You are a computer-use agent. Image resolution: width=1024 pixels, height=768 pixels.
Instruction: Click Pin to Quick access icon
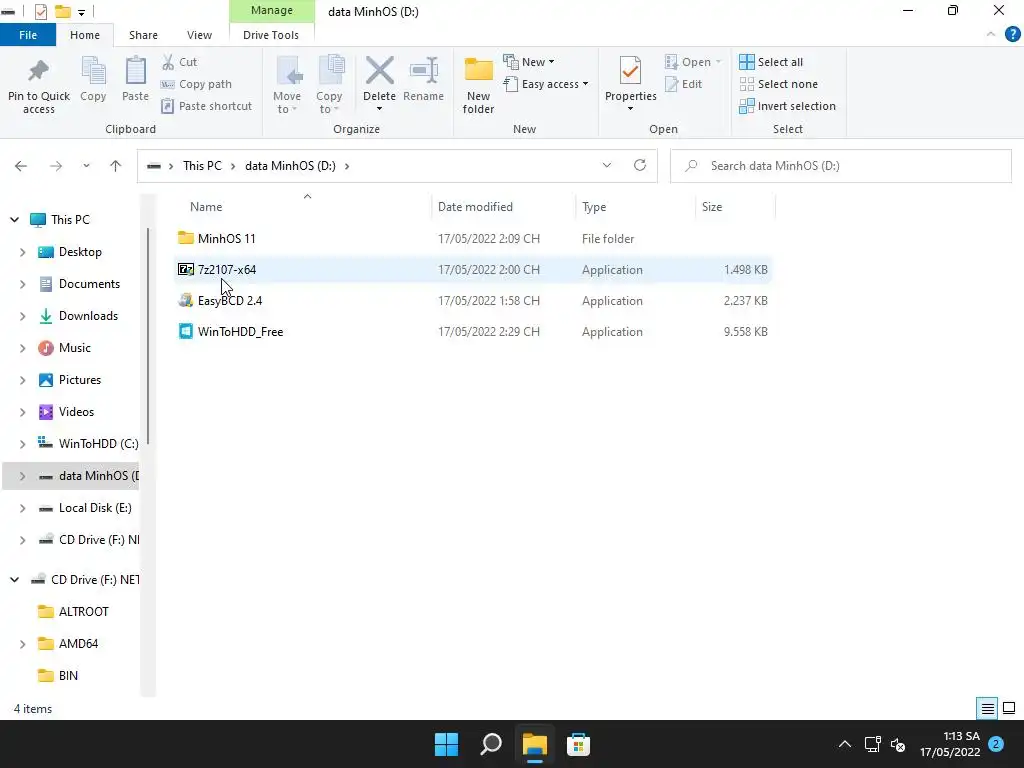point(39,71)
